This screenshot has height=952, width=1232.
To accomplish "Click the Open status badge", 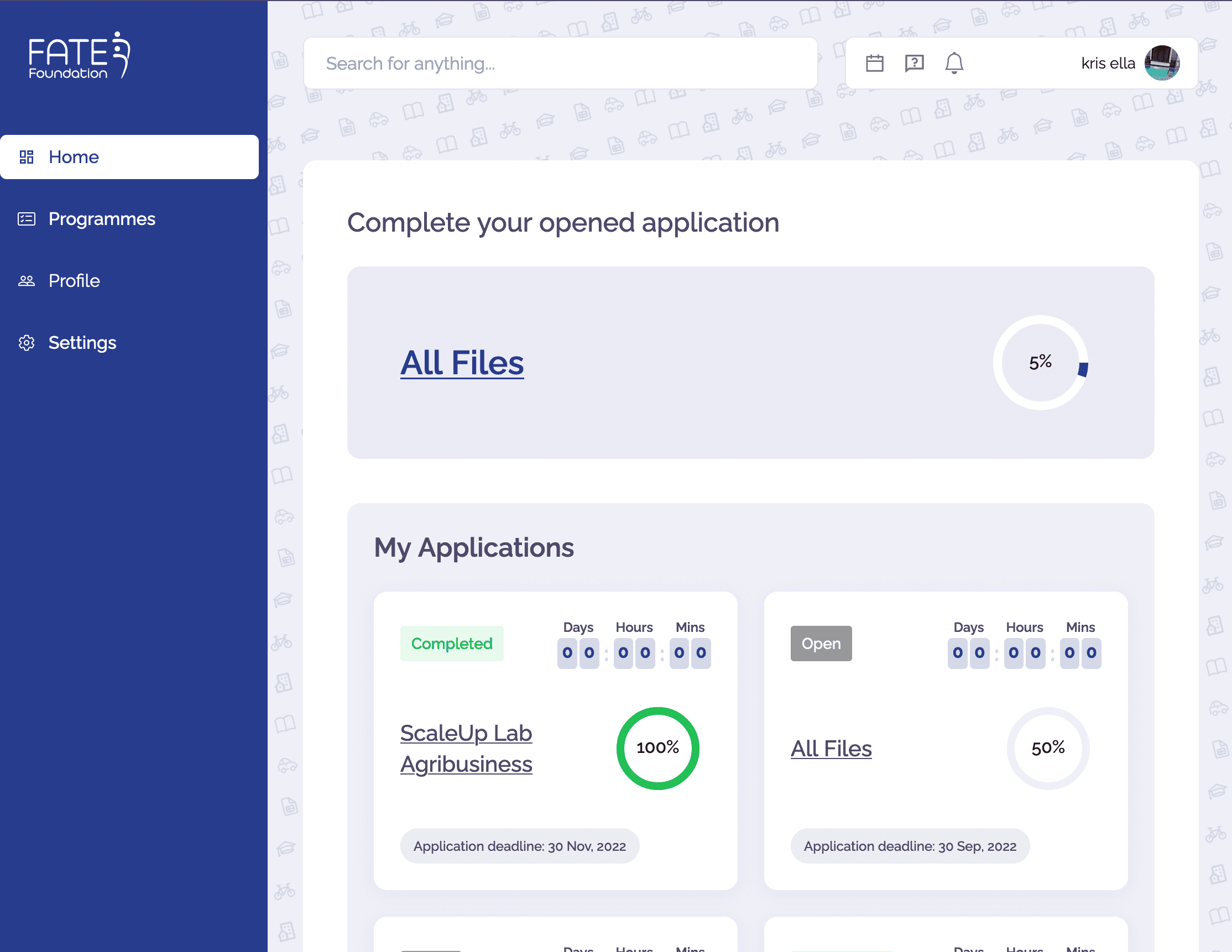I will pyautogui.click(x=821, y=644).
